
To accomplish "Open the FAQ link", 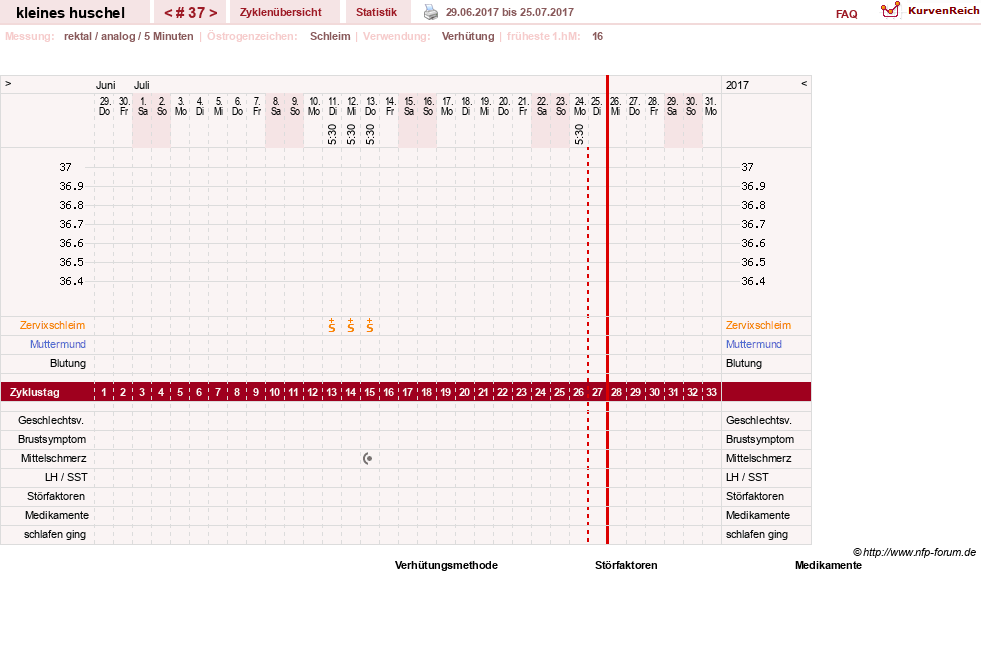I will tap(846, 14).
